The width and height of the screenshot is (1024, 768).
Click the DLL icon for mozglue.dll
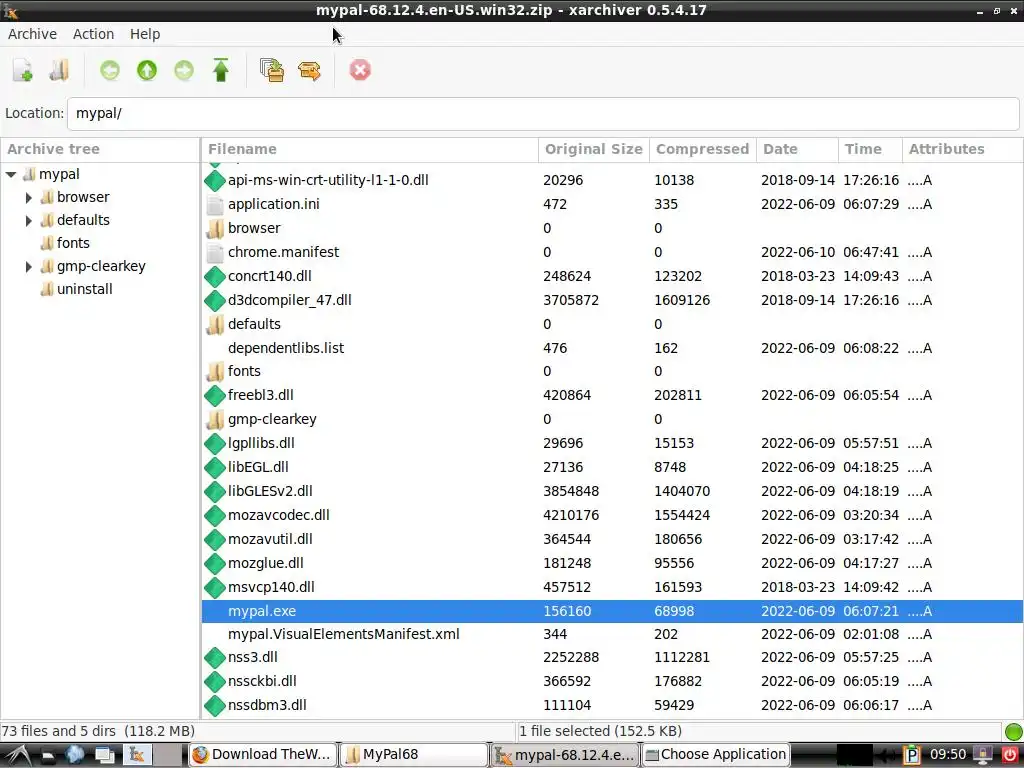tap(215, 564)
